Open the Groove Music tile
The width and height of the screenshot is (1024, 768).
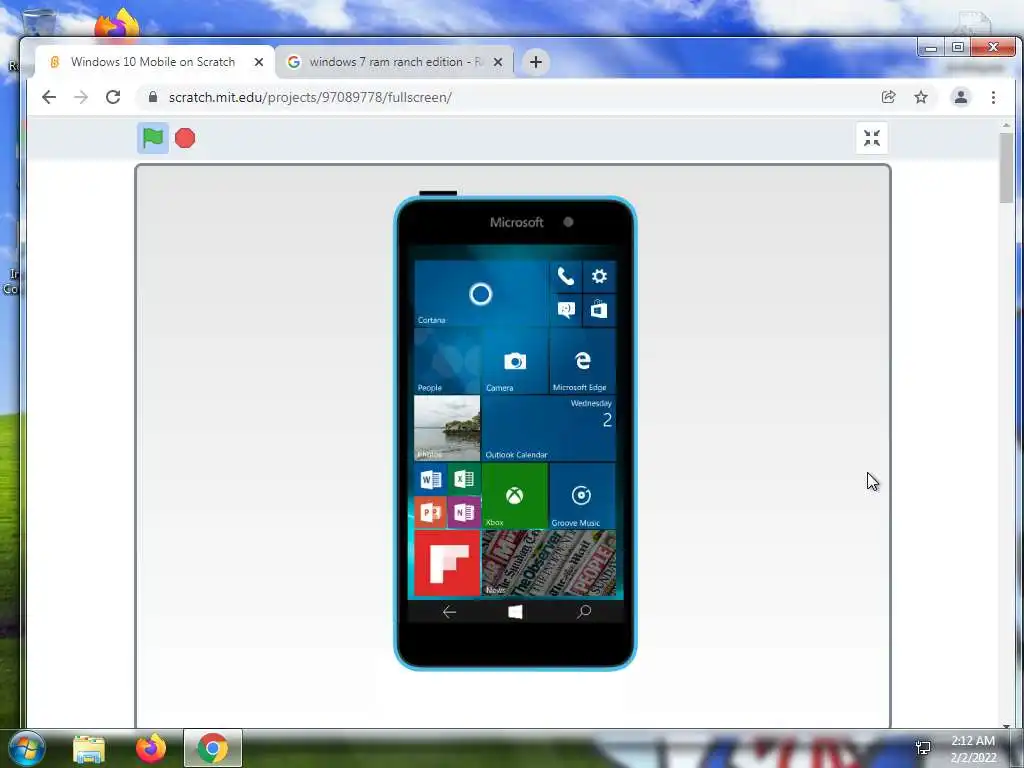pyautogui.click(x=583, y=496)
